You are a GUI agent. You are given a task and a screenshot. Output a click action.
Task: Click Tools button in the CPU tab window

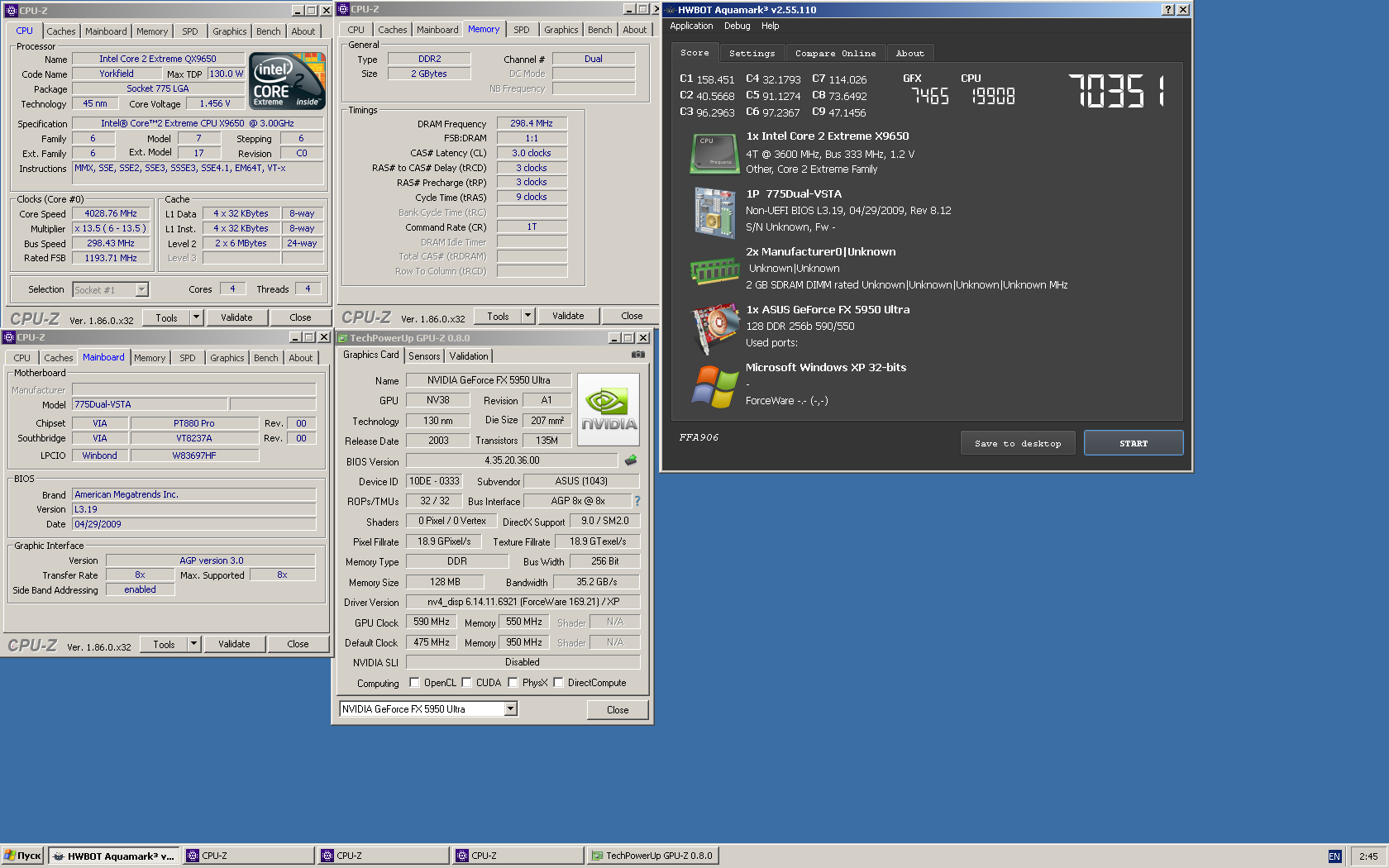(167, 317)
